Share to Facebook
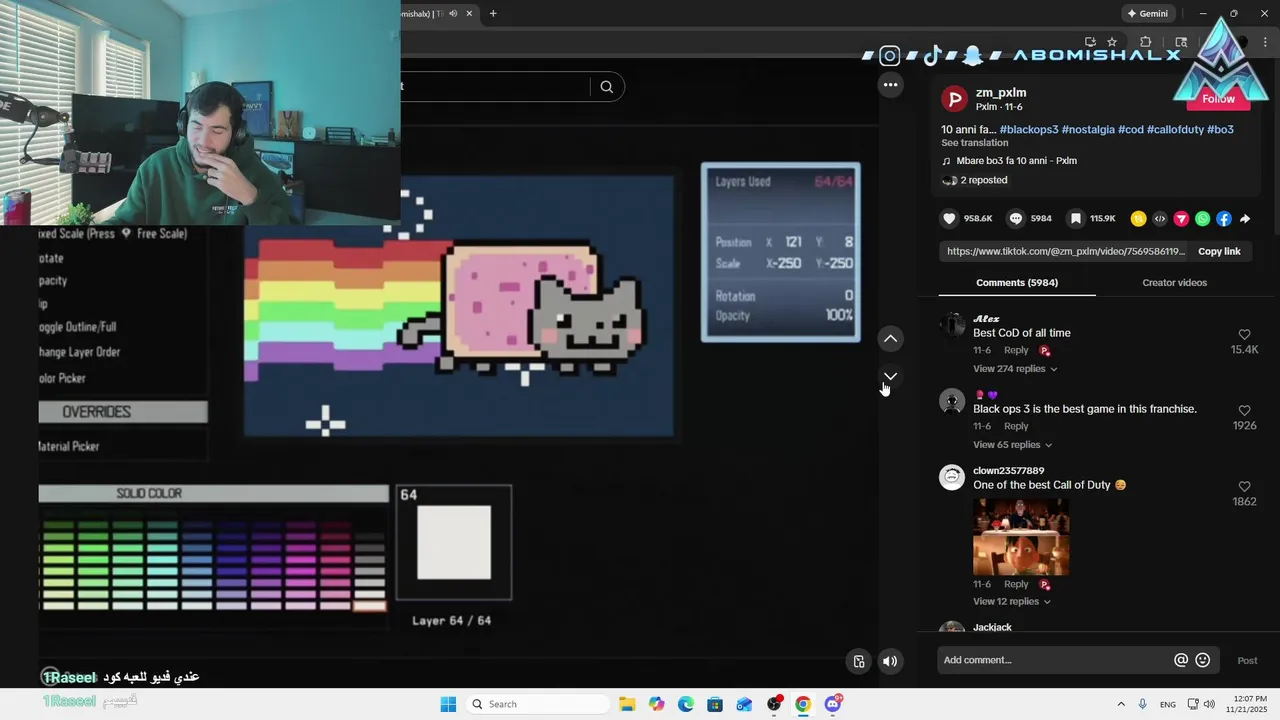This screenshot has width=1280, height=720. pyautogui.click(x=1224, y=219)
